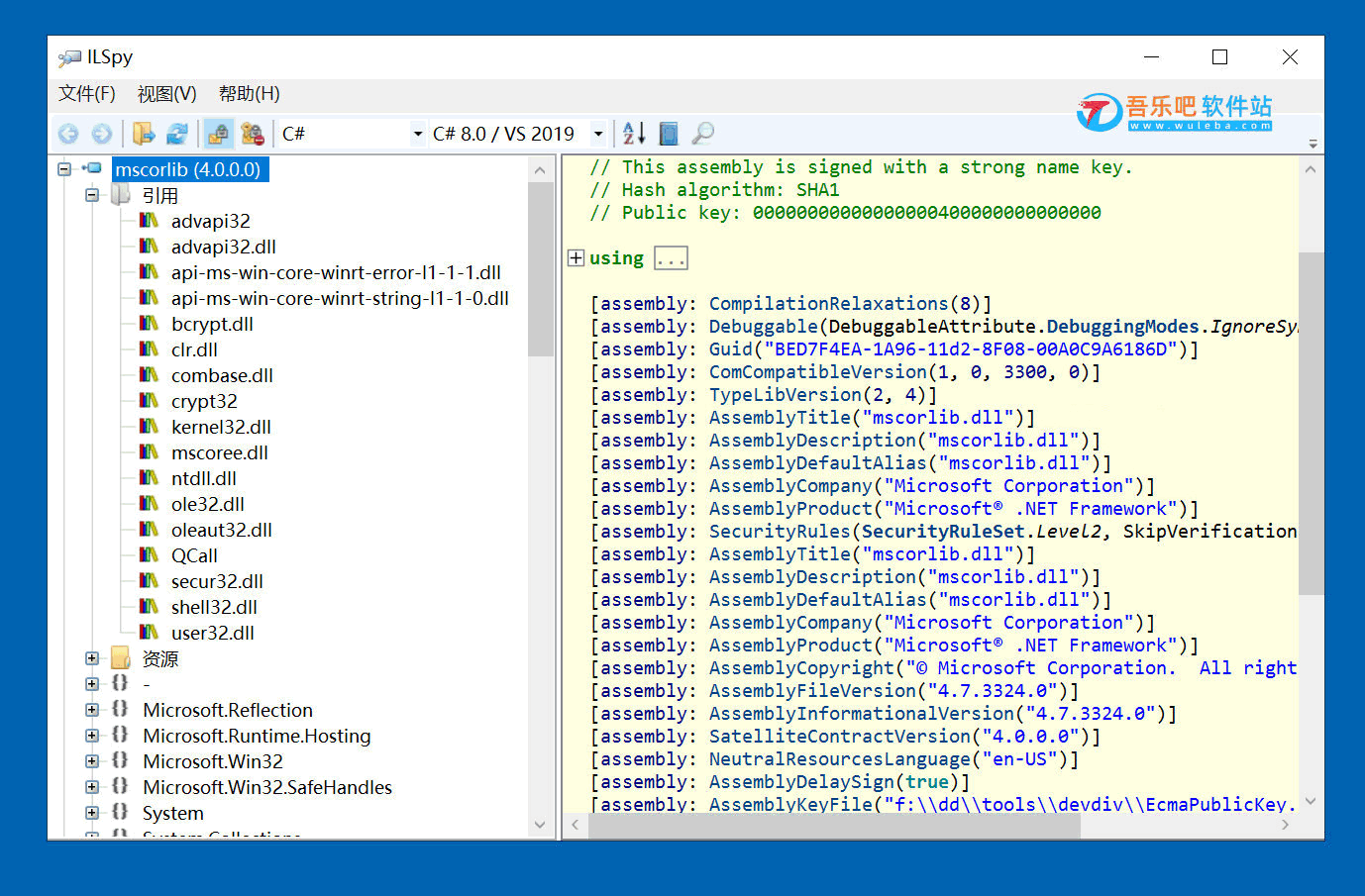Click the ILSpy title bar app icon
Viewport: 1365px width, 896px height.
(x=69, y=57)
